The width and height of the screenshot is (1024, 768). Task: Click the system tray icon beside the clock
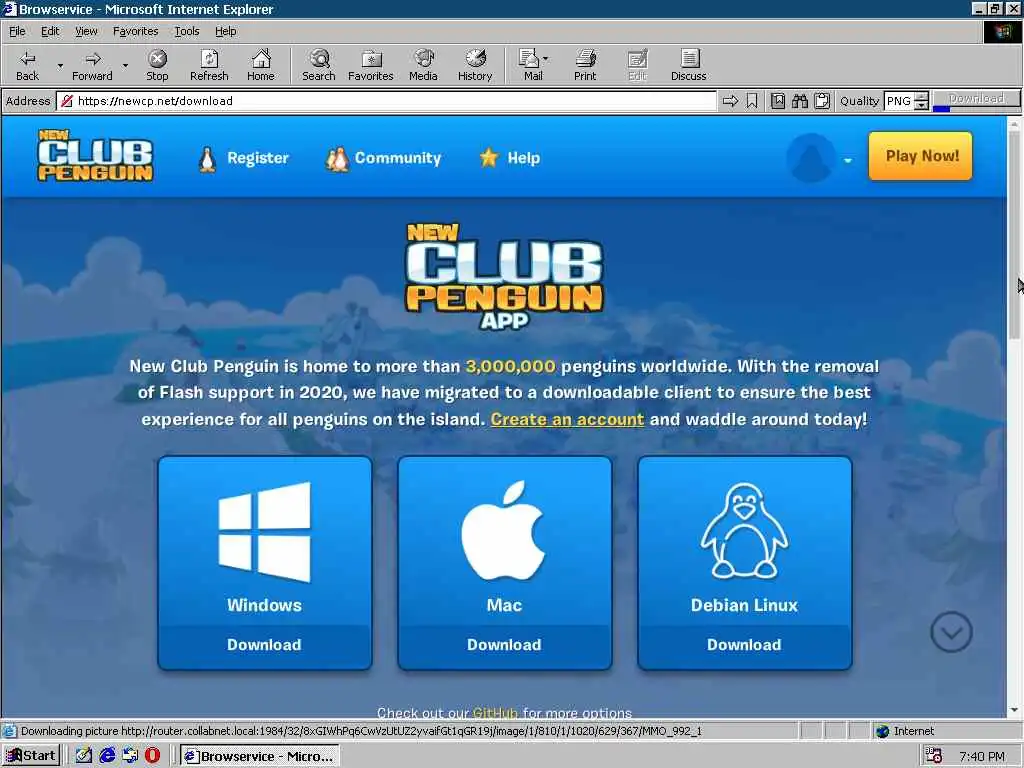coord(934,756)
